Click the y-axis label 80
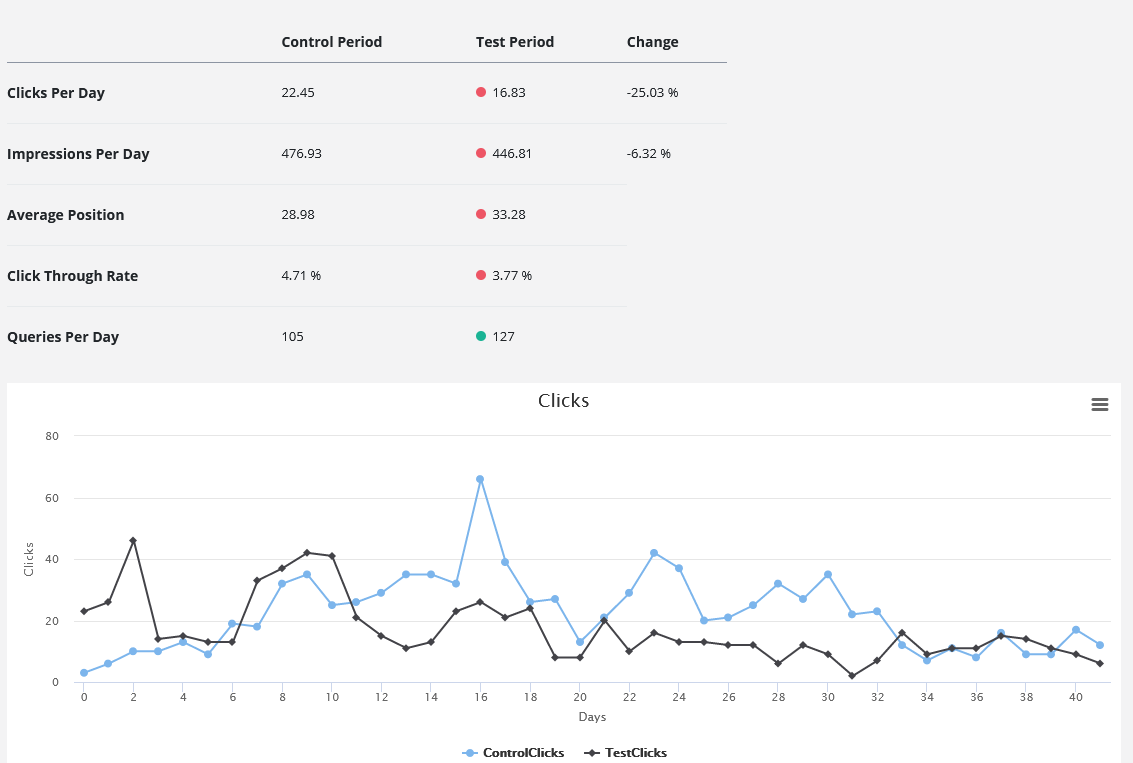Viewport: 1133px width, 763px height. [x=51, y=436]
